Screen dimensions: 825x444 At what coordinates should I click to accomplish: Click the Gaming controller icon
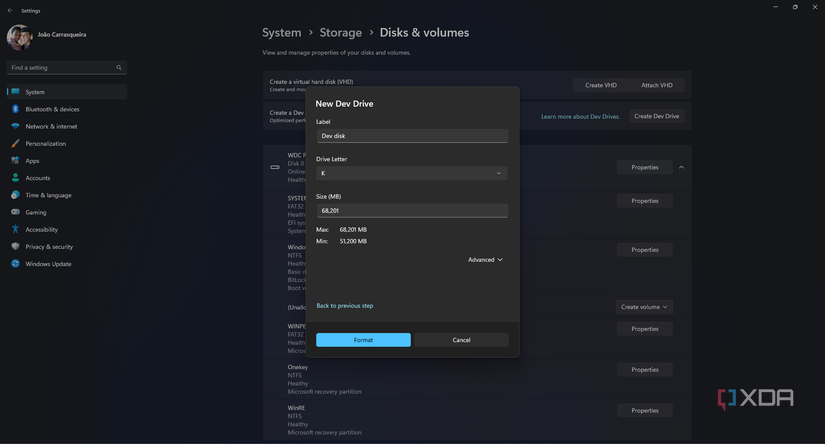pyautogui.click(x=15, y=212)
